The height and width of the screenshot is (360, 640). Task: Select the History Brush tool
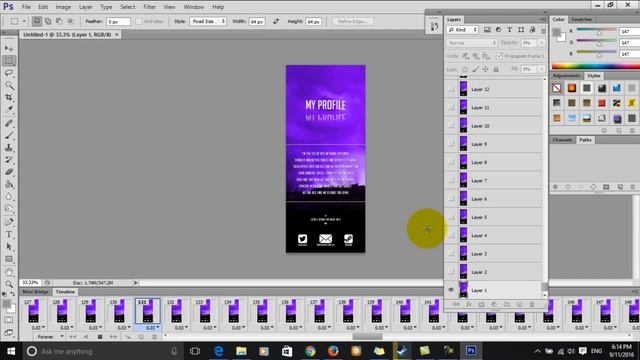click(x=9, y=160)
